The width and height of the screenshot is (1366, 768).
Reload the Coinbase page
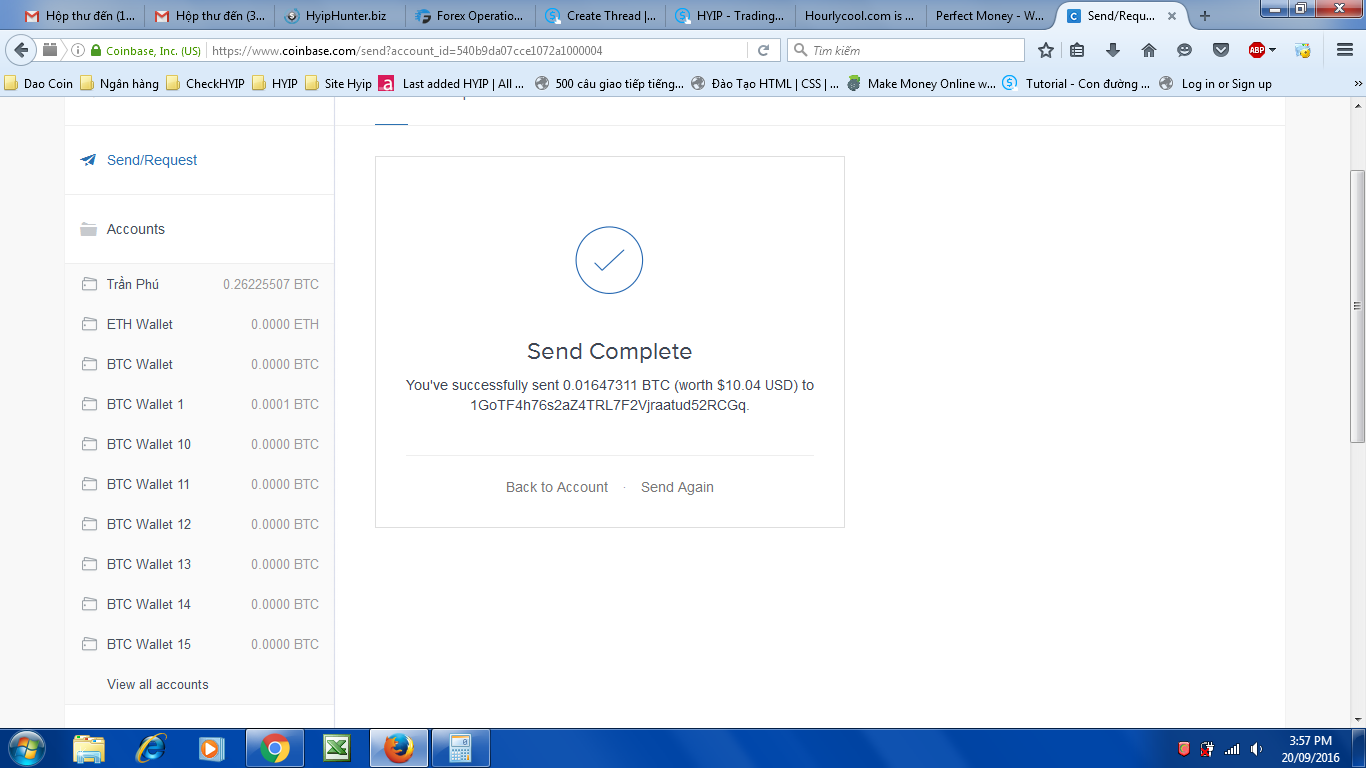coord(763,50)
